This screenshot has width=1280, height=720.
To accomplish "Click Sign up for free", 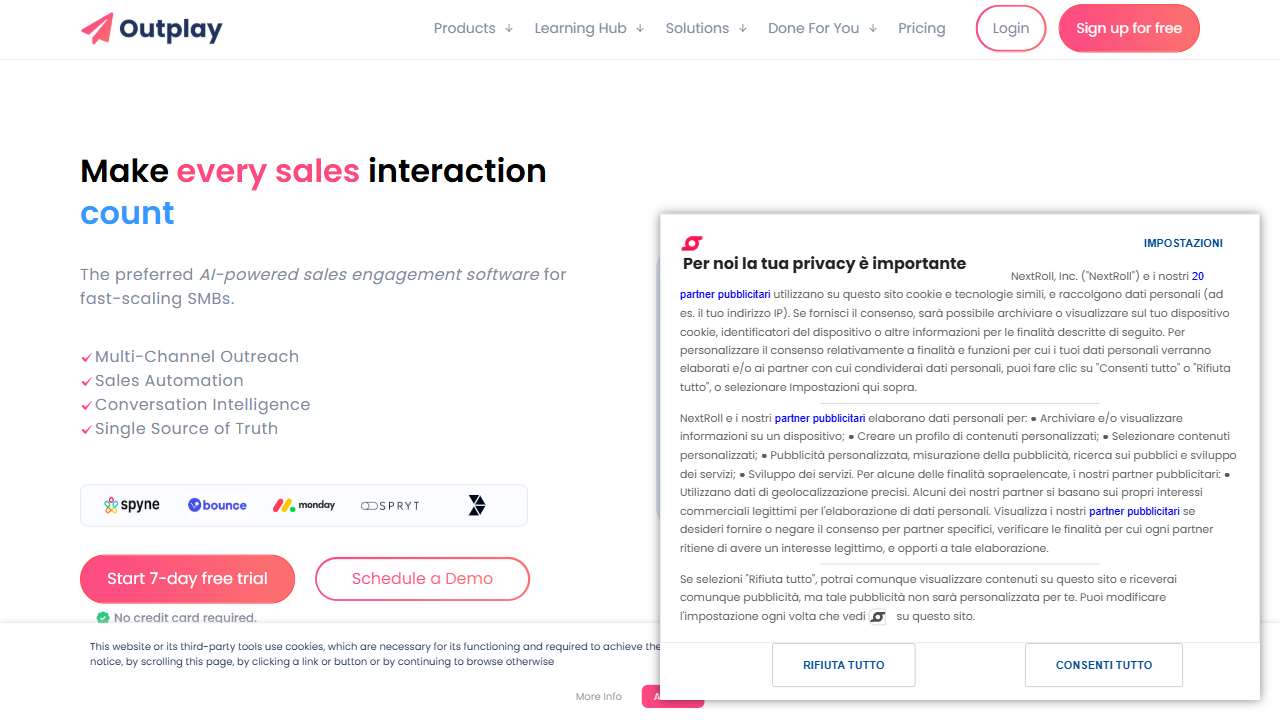I will [1128, 28].
